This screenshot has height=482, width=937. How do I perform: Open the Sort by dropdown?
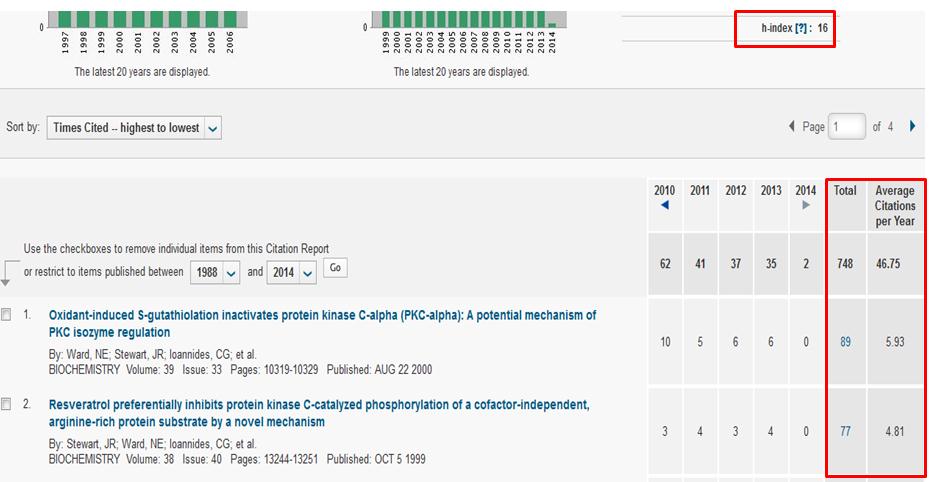[x=135, y=128]
